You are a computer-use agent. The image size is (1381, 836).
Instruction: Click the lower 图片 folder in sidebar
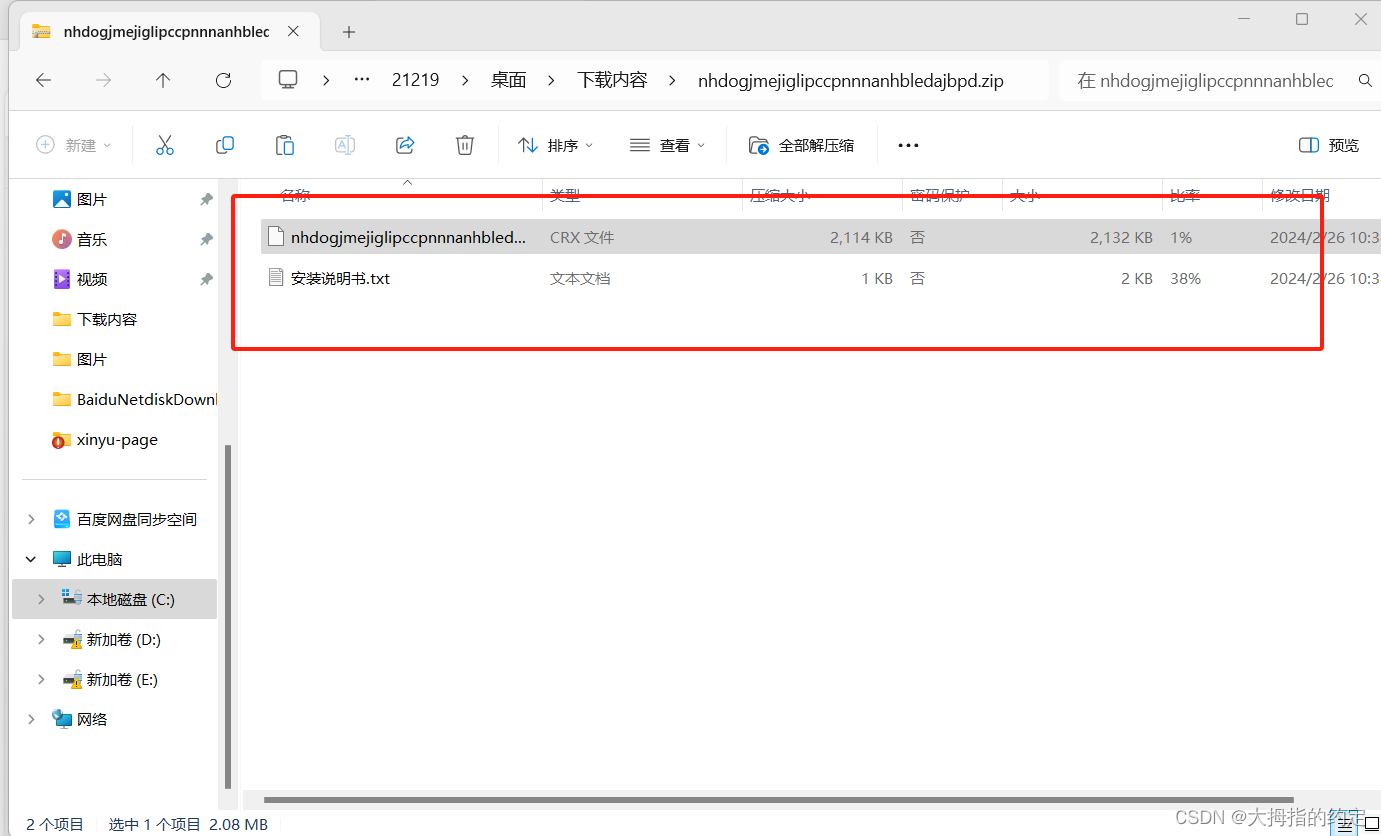(x=92, y=360)
